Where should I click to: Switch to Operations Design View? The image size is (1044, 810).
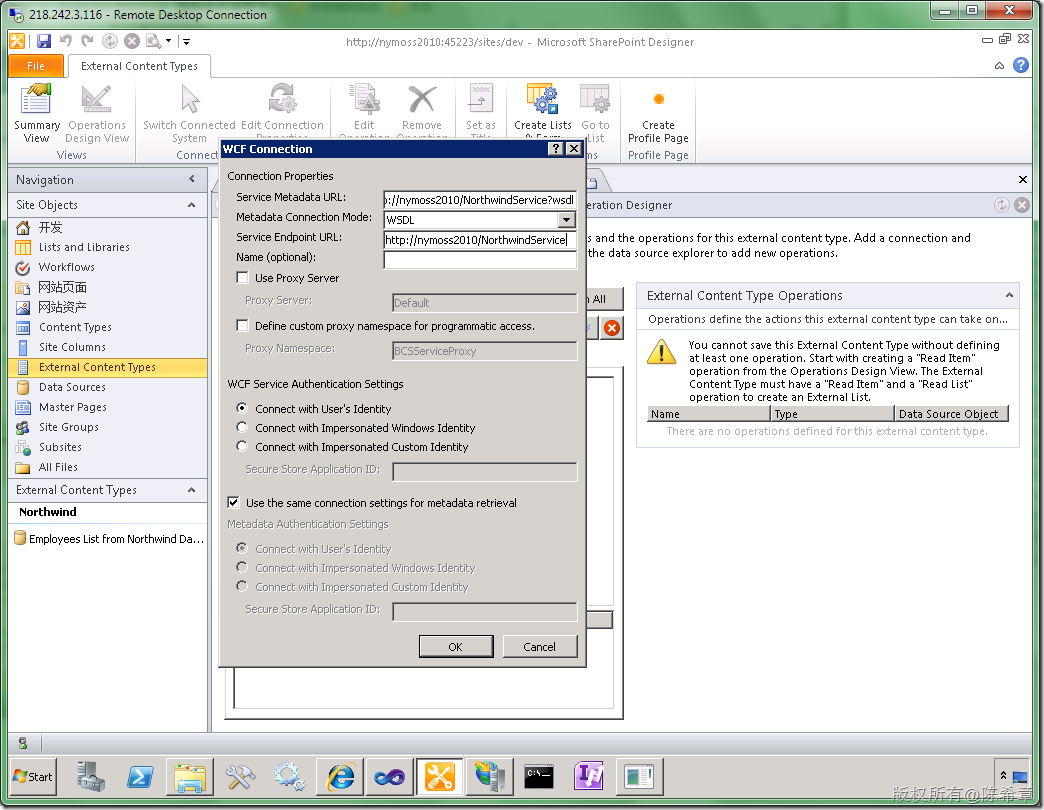pyautogui.click(x=97, y=113)
